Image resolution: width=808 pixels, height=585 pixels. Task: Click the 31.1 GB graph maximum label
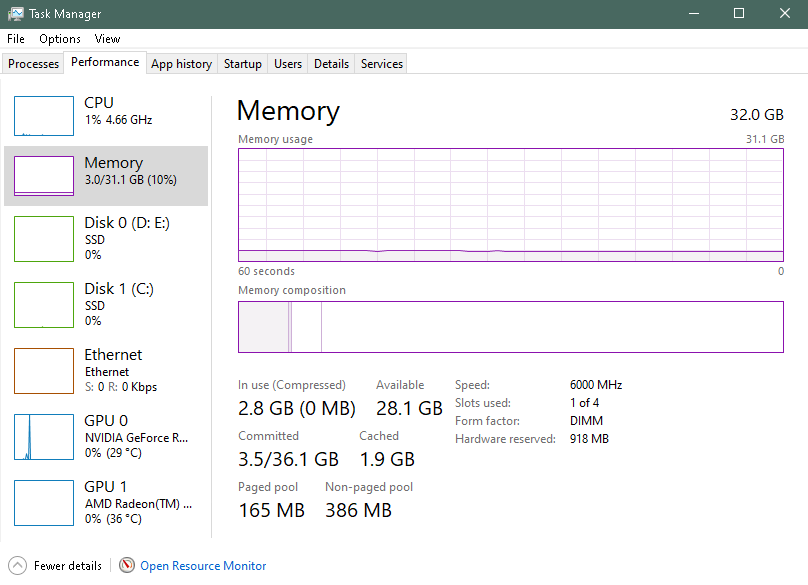click(765, 139)
